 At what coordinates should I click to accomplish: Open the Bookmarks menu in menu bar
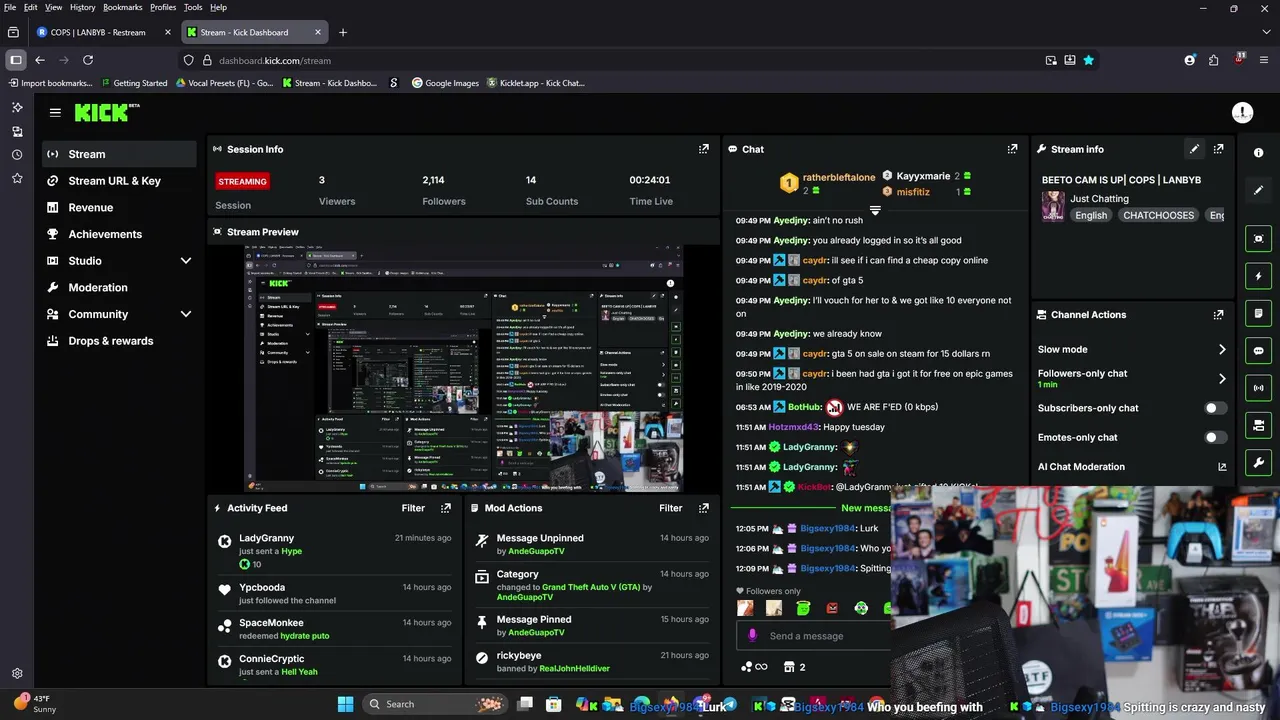coord(124,7)
